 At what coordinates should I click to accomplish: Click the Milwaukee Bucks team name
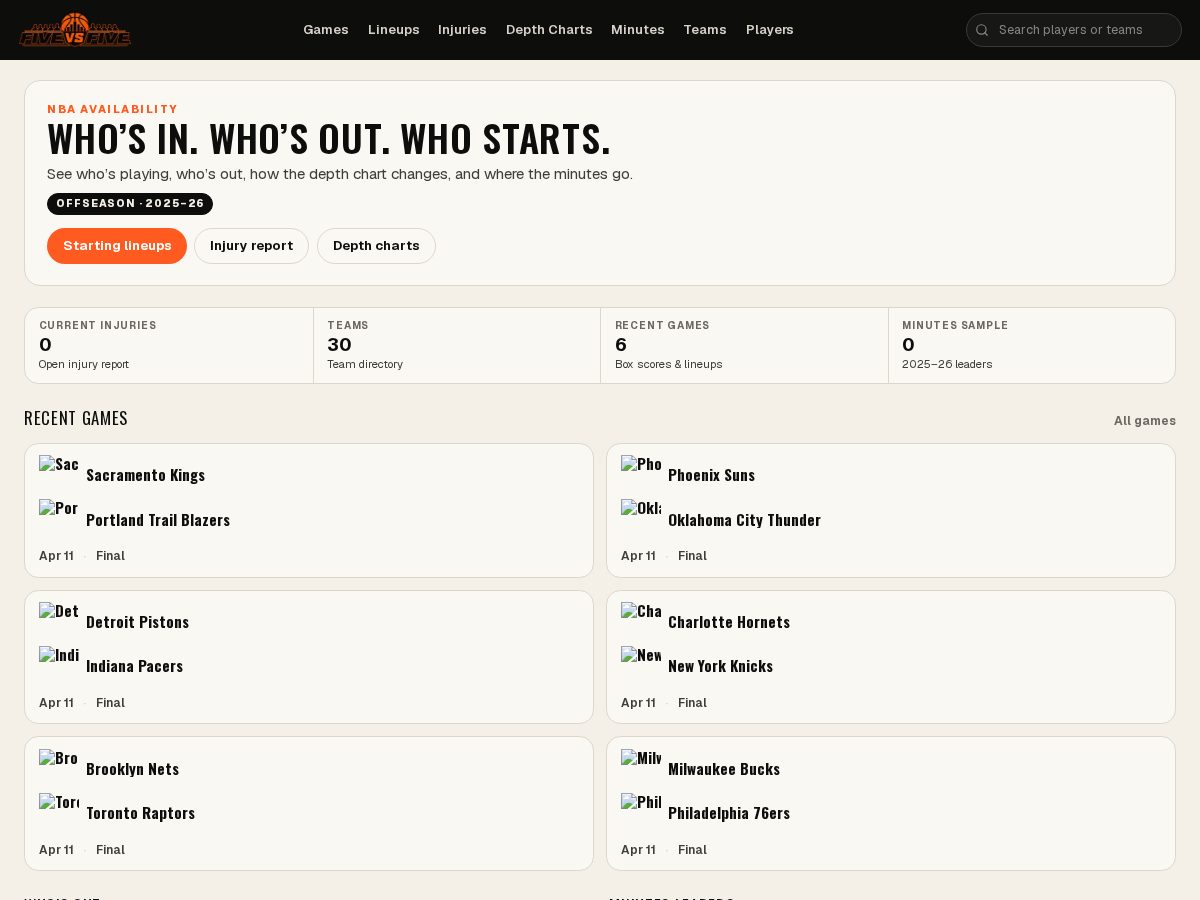(724, 769)
